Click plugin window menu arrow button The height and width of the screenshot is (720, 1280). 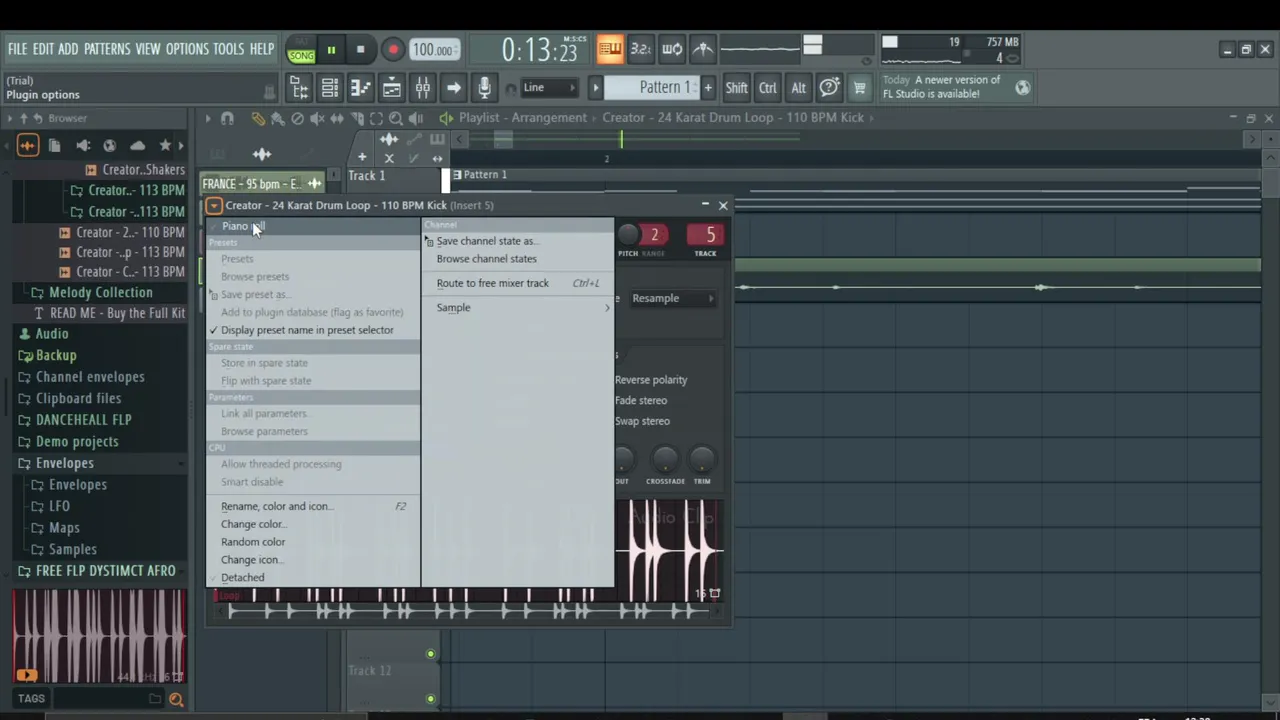pyautogui.click(x=214, y=206)
